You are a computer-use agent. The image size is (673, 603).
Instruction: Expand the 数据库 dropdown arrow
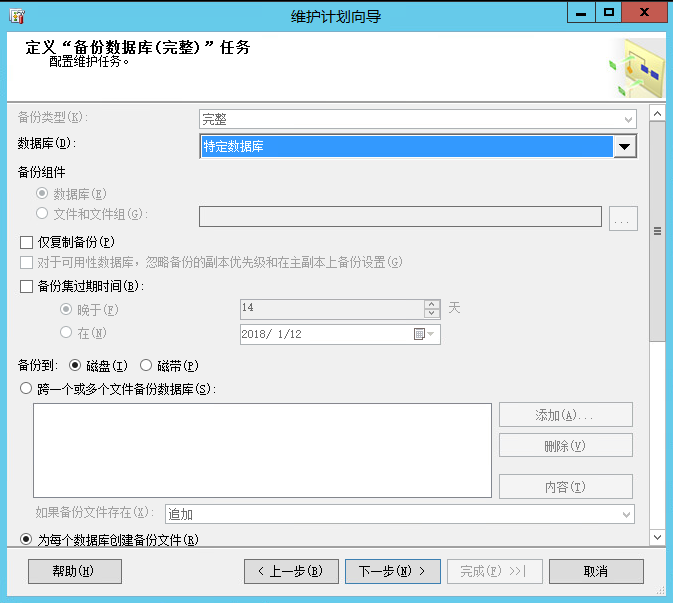pyautogui.click(x=625, y=147)
